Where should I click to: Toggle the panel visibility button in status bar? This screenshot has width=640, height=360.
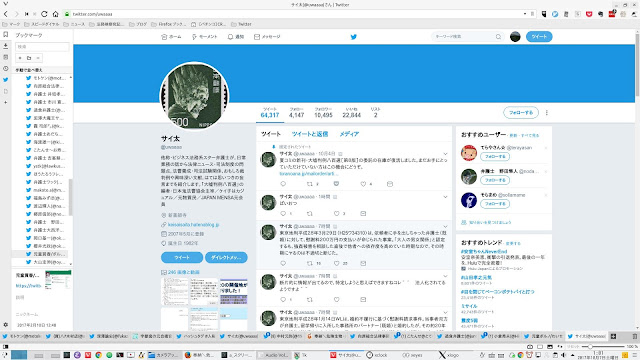pyautogui.click(x=6, y=347)
